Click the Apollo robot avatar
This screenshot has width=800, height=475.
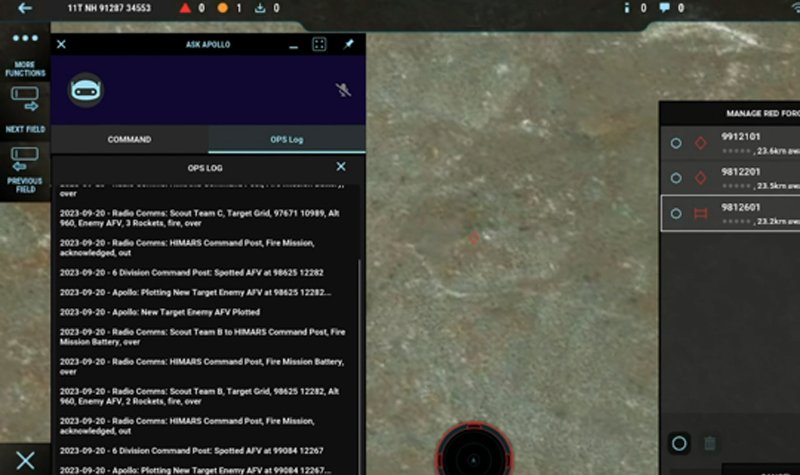pos(86,90)
